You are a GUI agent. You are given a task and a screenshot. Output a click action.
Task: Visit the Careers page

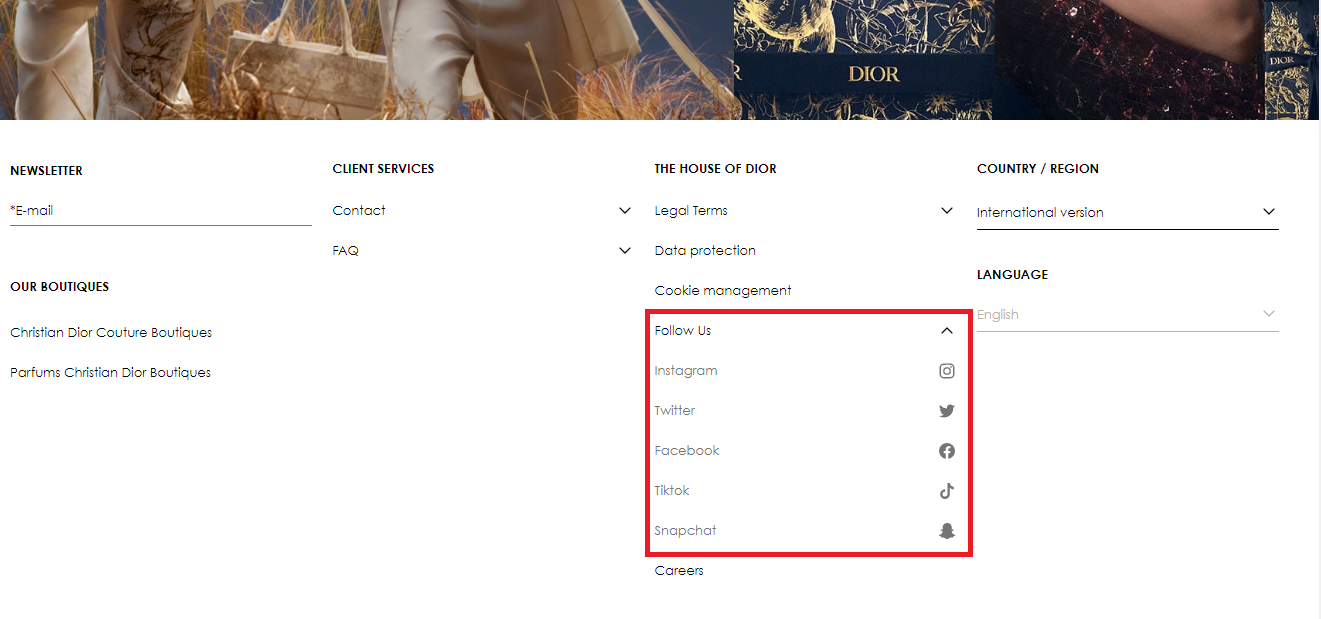point(679,571)
